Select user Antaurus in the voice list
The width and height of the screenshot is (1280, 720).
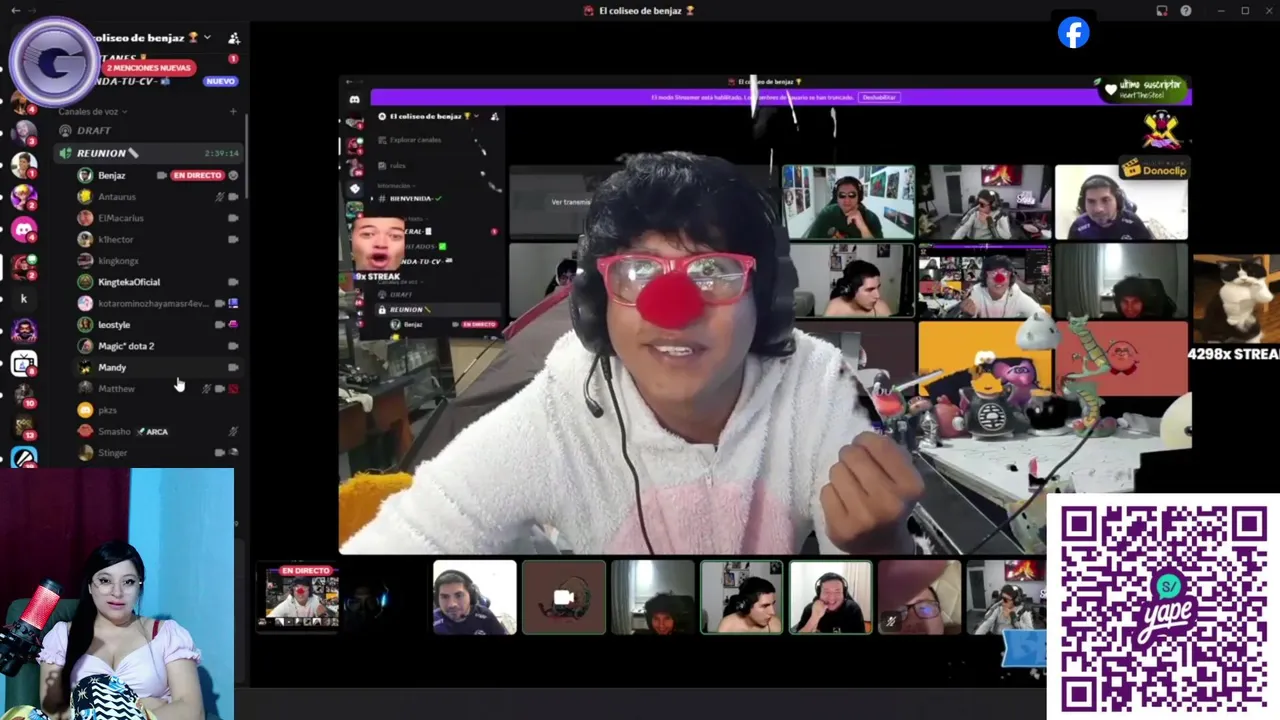pos(117,197)
